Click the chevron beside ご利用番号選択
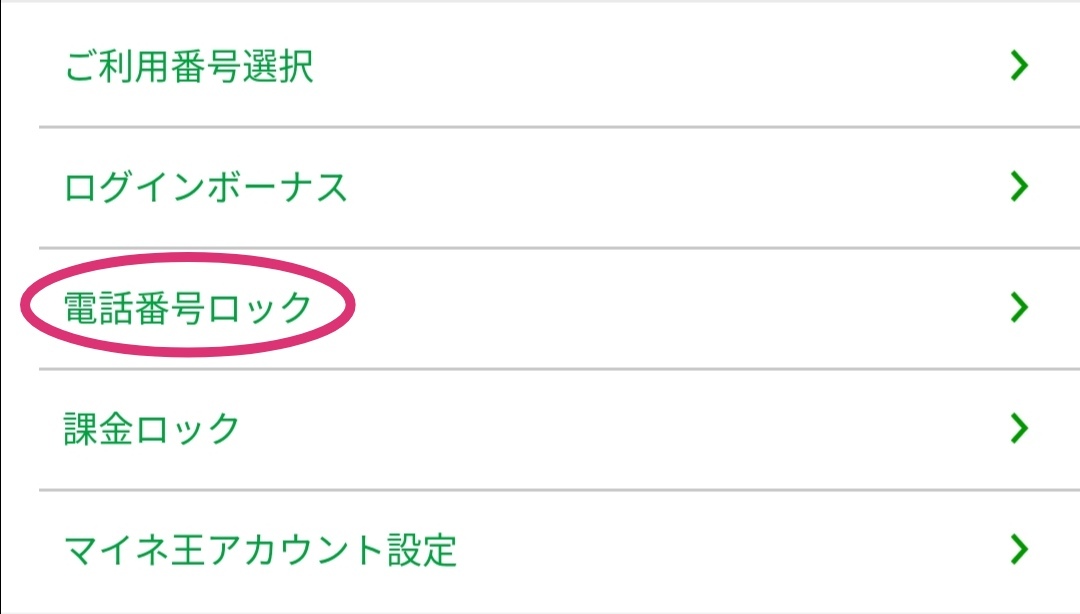Image resolution: width=1080 pixels, height=614 pixels. point(1019,67)
